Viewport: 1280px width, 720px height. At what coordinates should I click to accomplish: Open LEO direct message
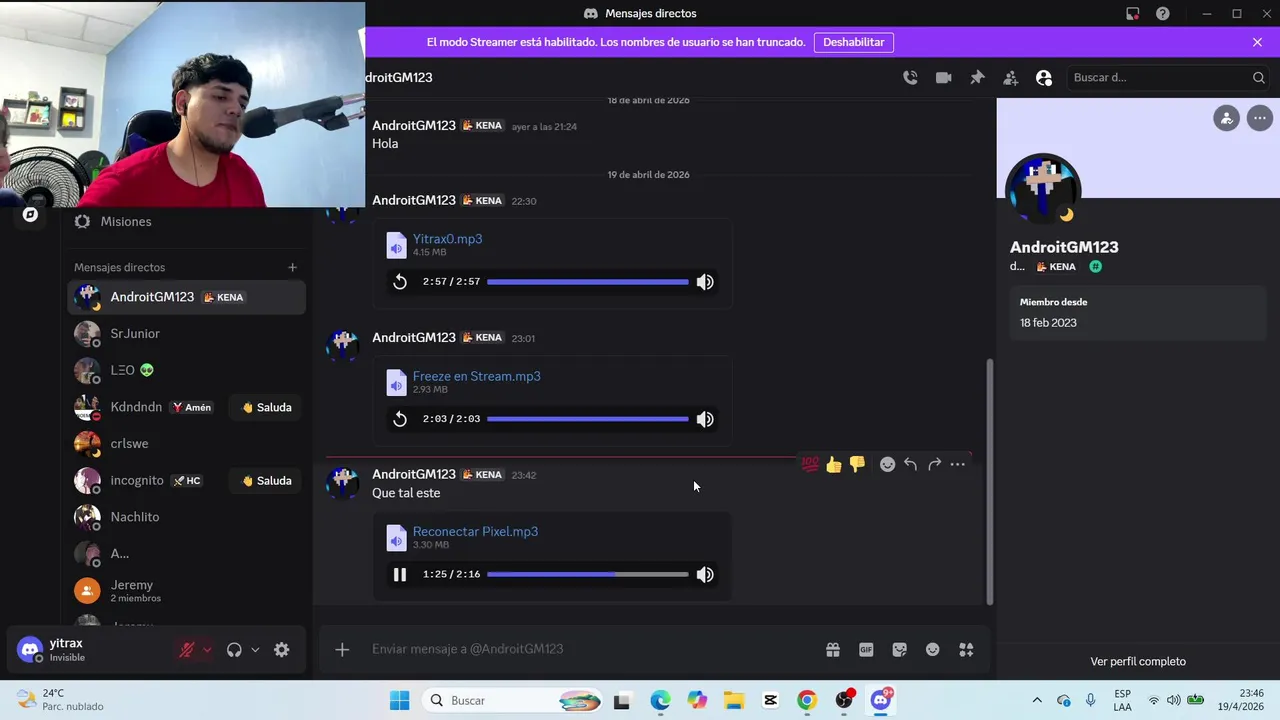[187, 370]
